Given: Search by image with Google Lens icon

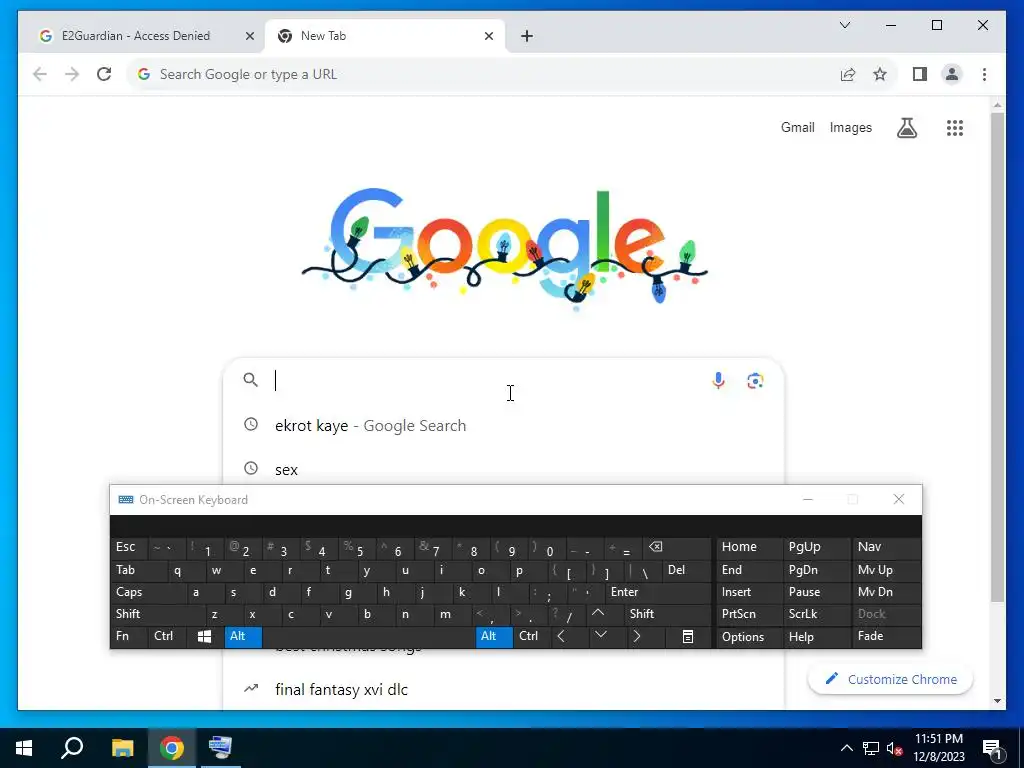Looking at the screenshot, I should 755,381.
